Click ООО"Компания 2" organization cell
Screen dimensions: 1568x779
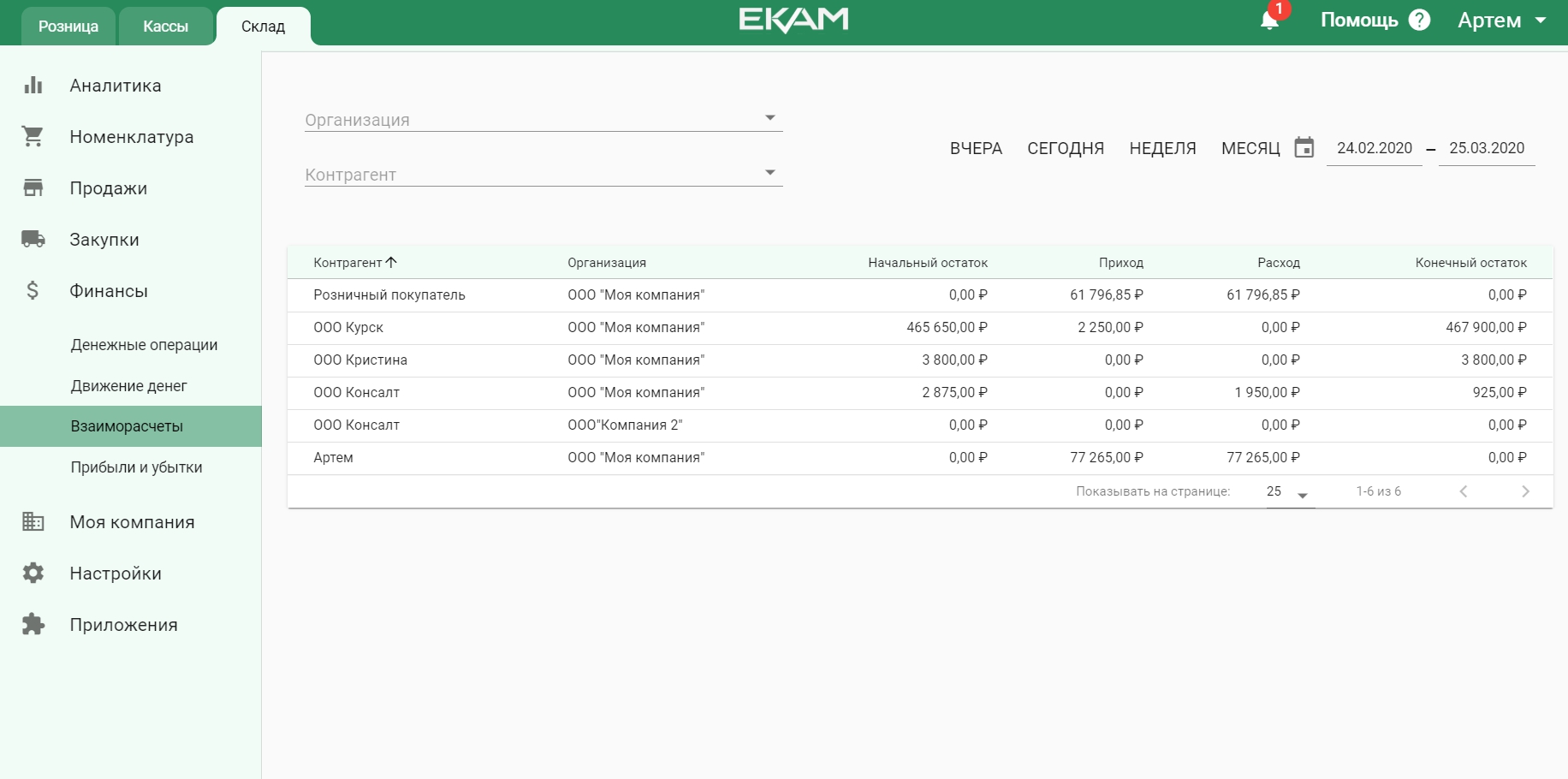click(625, 425)
